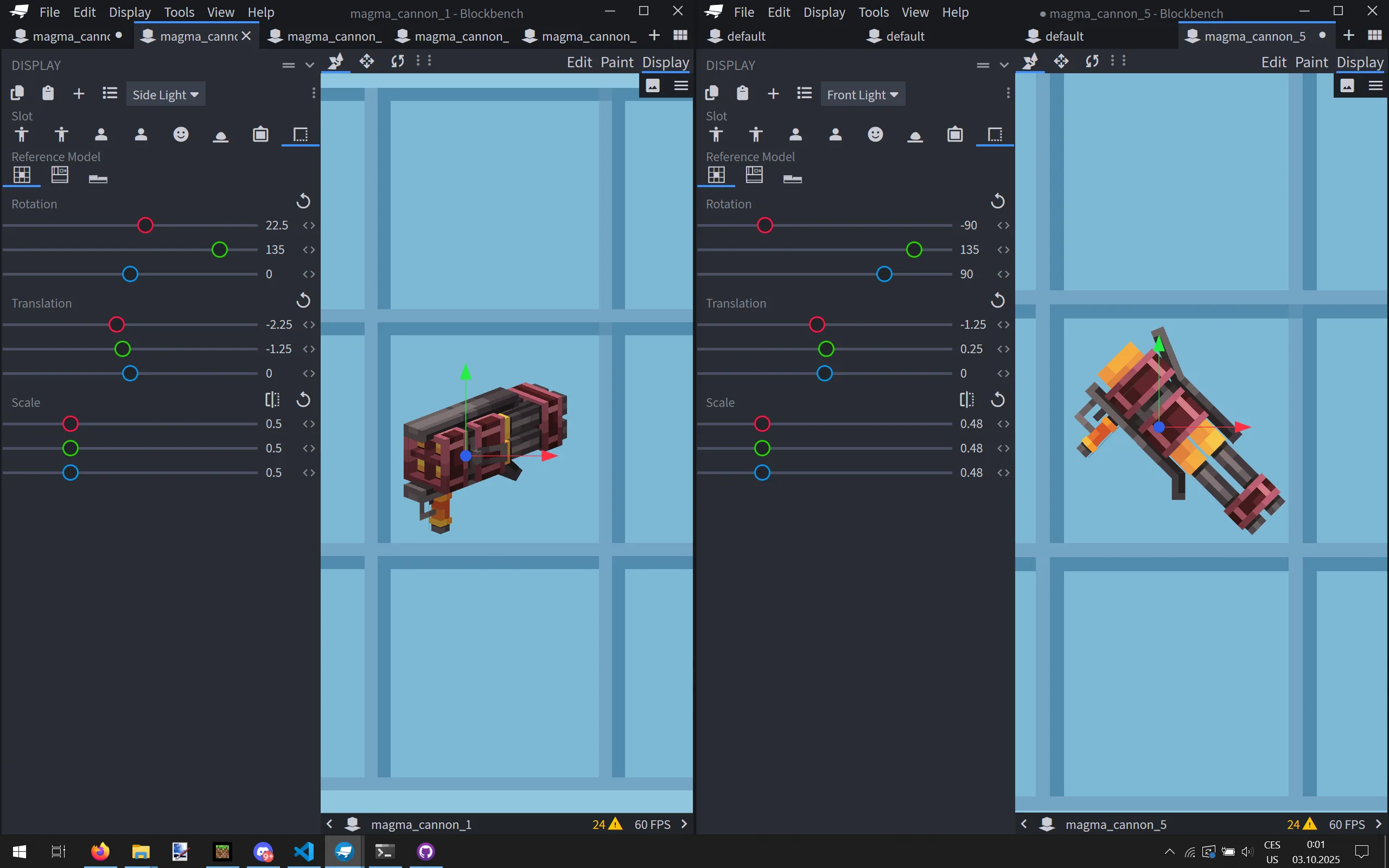This screenshot has width=1389, height=868.
Task: Choose the ground display slot icon
Action: (221, 136)
